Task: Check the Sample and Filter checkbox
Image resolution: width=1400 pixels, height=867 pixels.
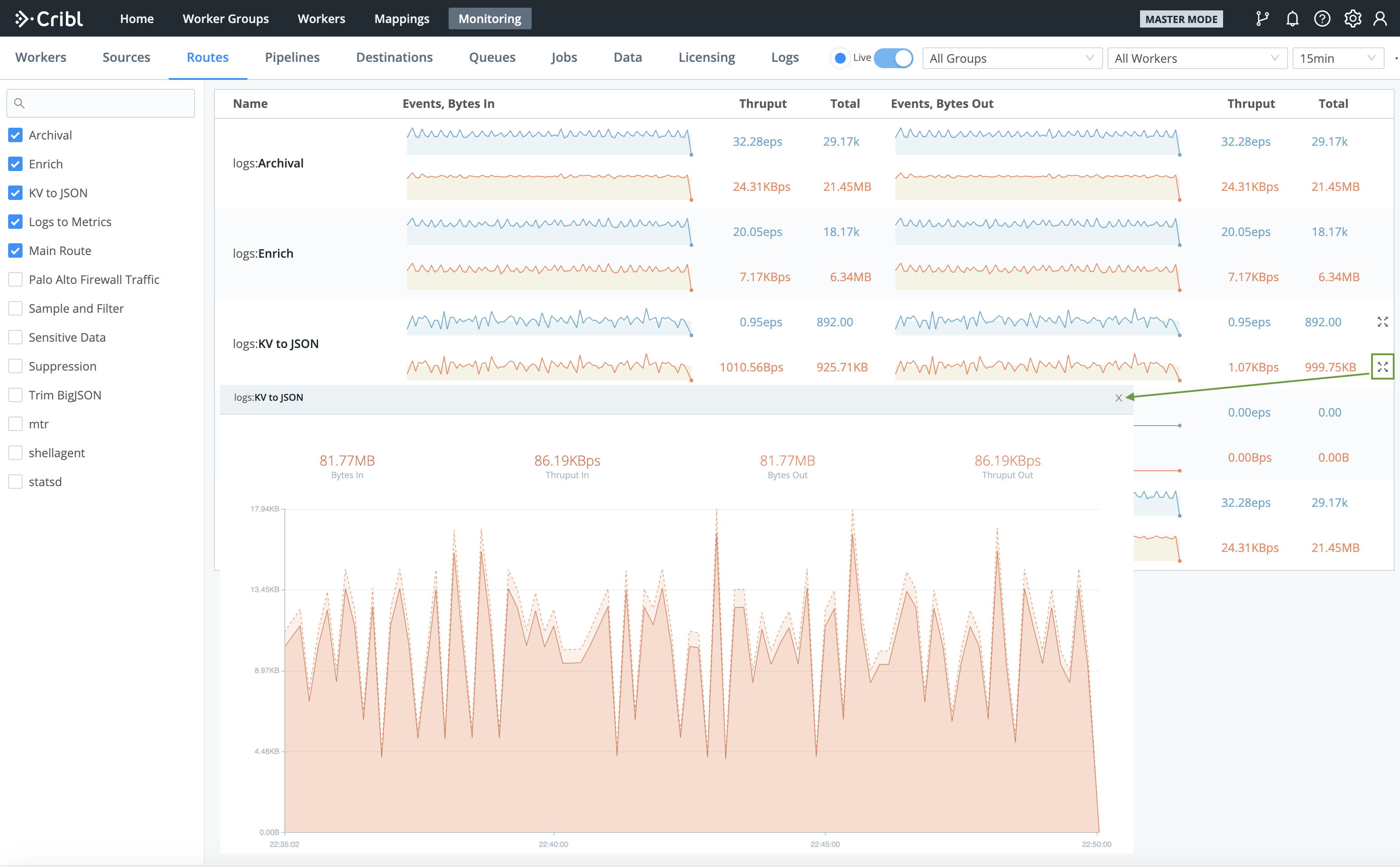Action: click(x=15, y=309)
